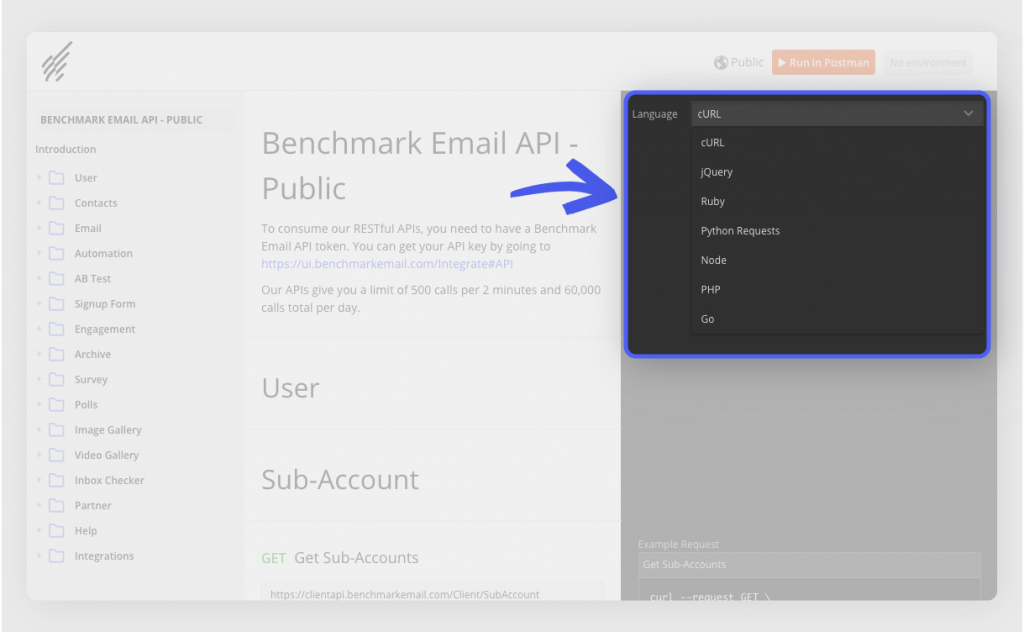Image resolution: width=1024 pixels, height=632 pixels.
Task: Click the Public globe icon
Action: (720, 63)
